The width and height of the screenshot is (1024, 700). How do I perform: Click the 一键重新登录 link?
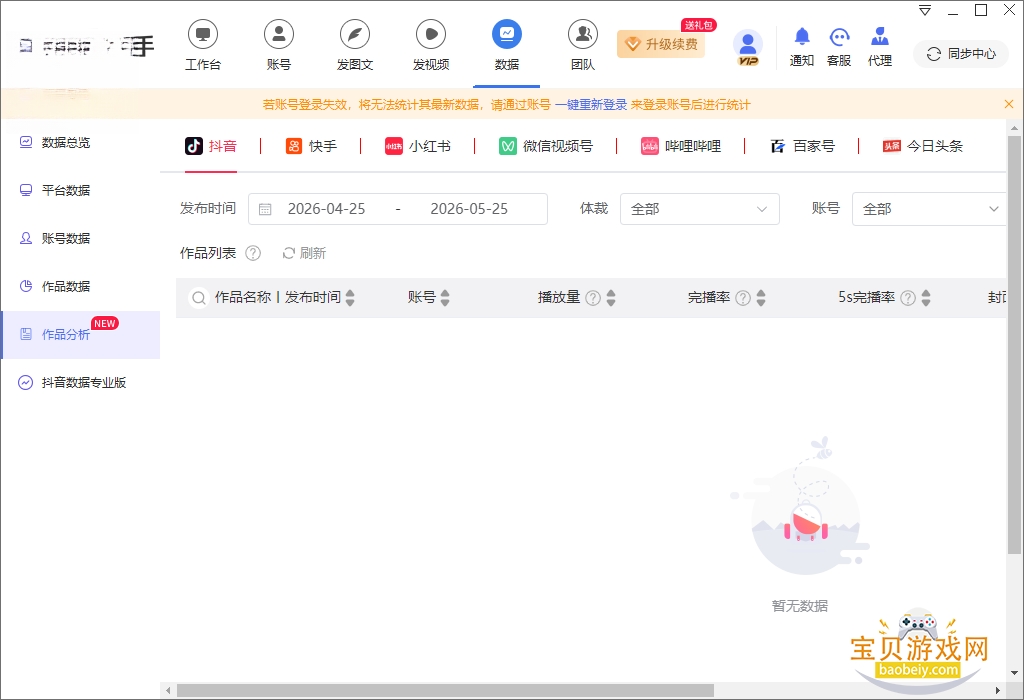(591, 104)
